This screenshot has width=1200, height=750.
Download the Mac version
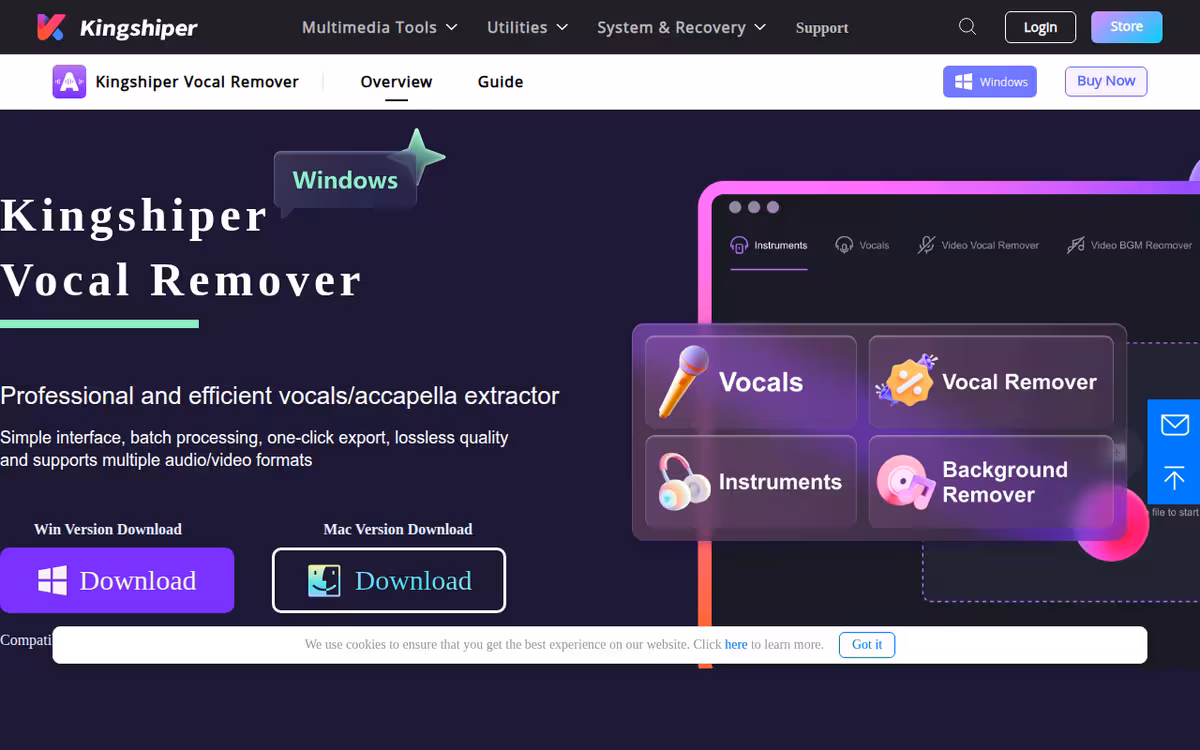click(x=389, y=580)
